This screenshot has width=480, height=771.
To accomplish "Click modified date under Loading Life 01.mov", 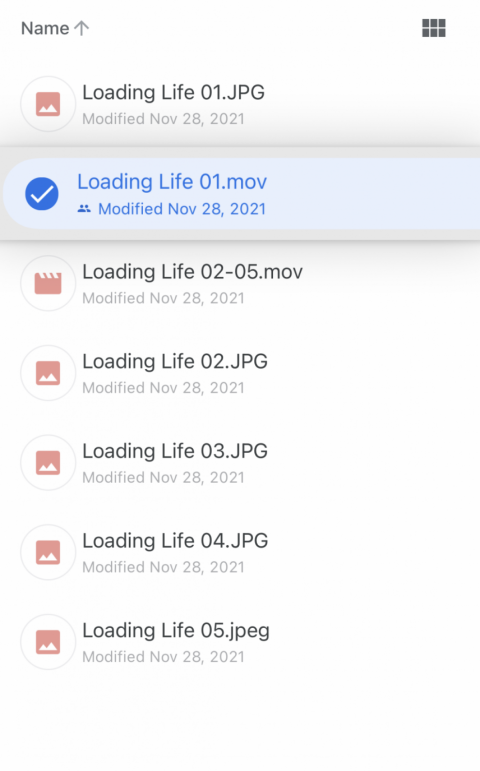I will pos(182,209).
